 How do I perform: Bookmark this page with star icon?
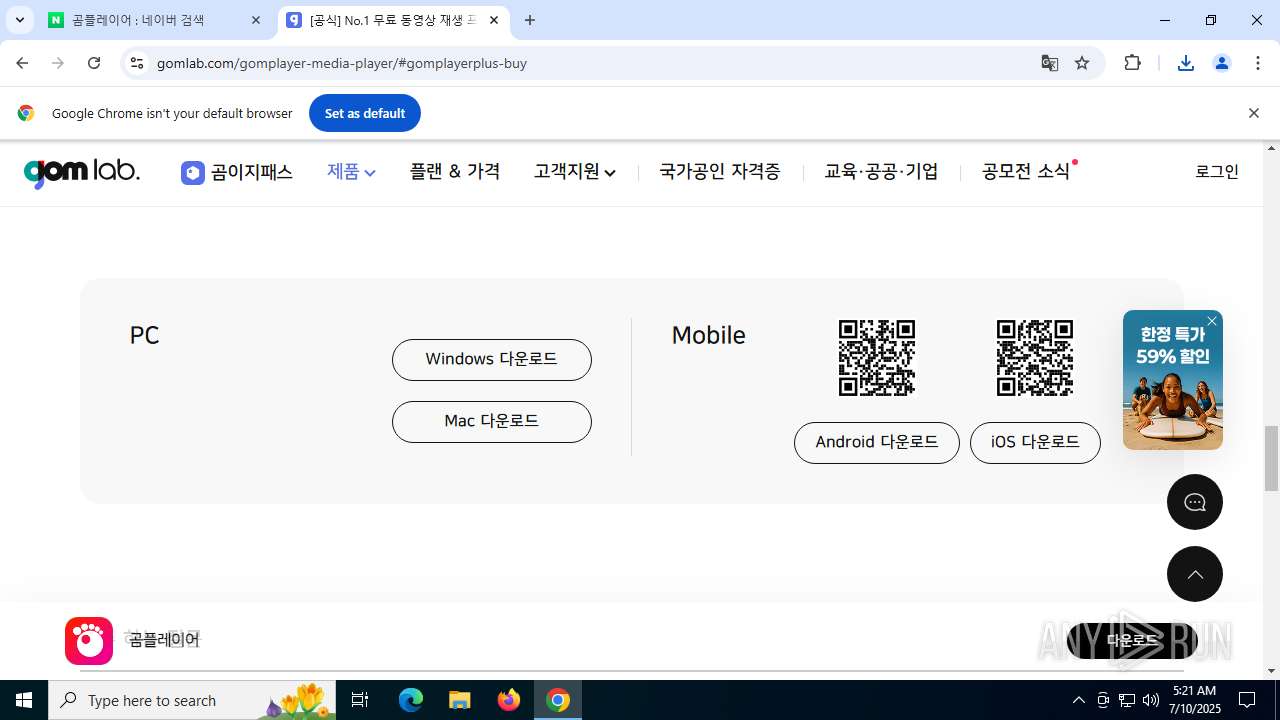click(1082, 63)
